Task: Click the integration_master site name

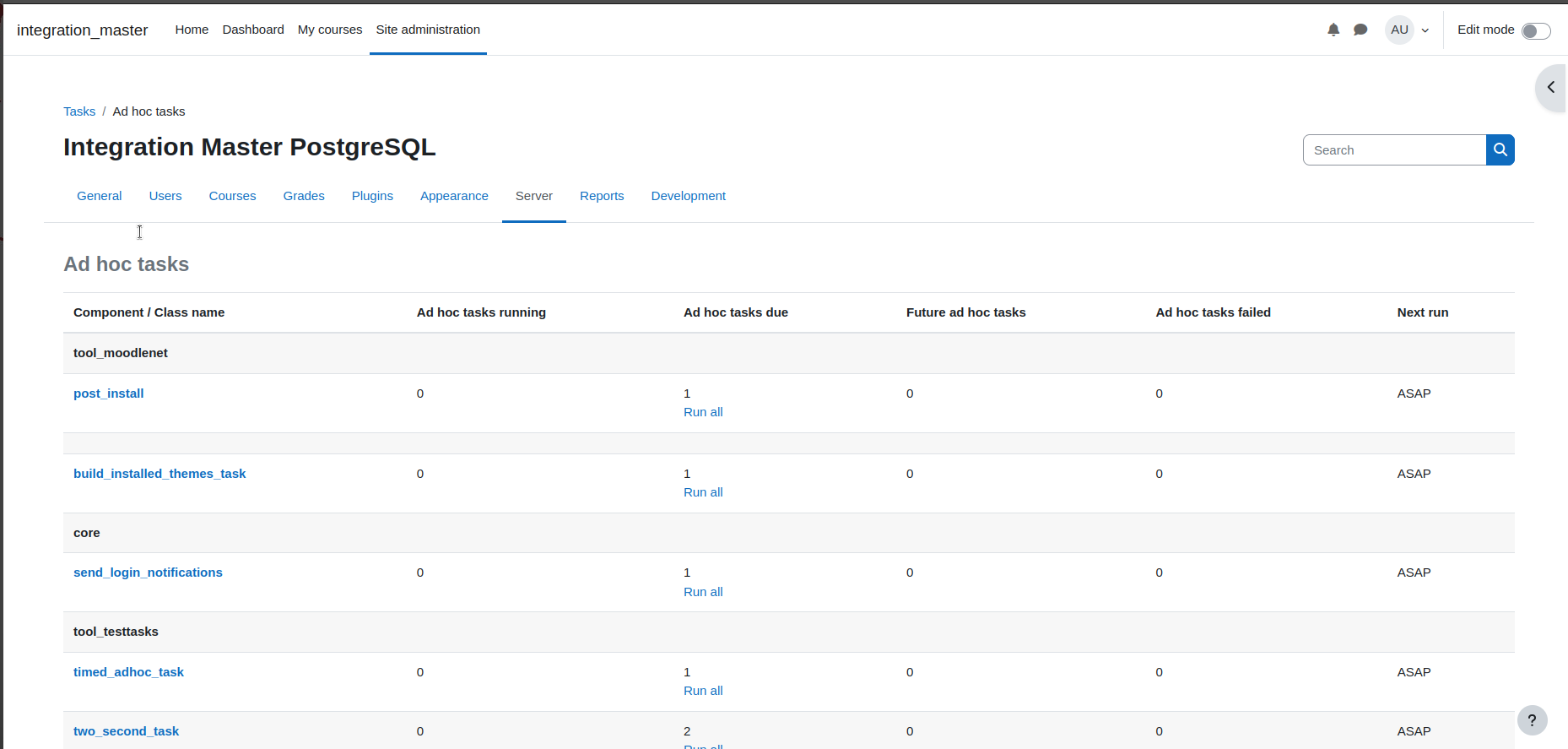Action: [x=82, y=30]
